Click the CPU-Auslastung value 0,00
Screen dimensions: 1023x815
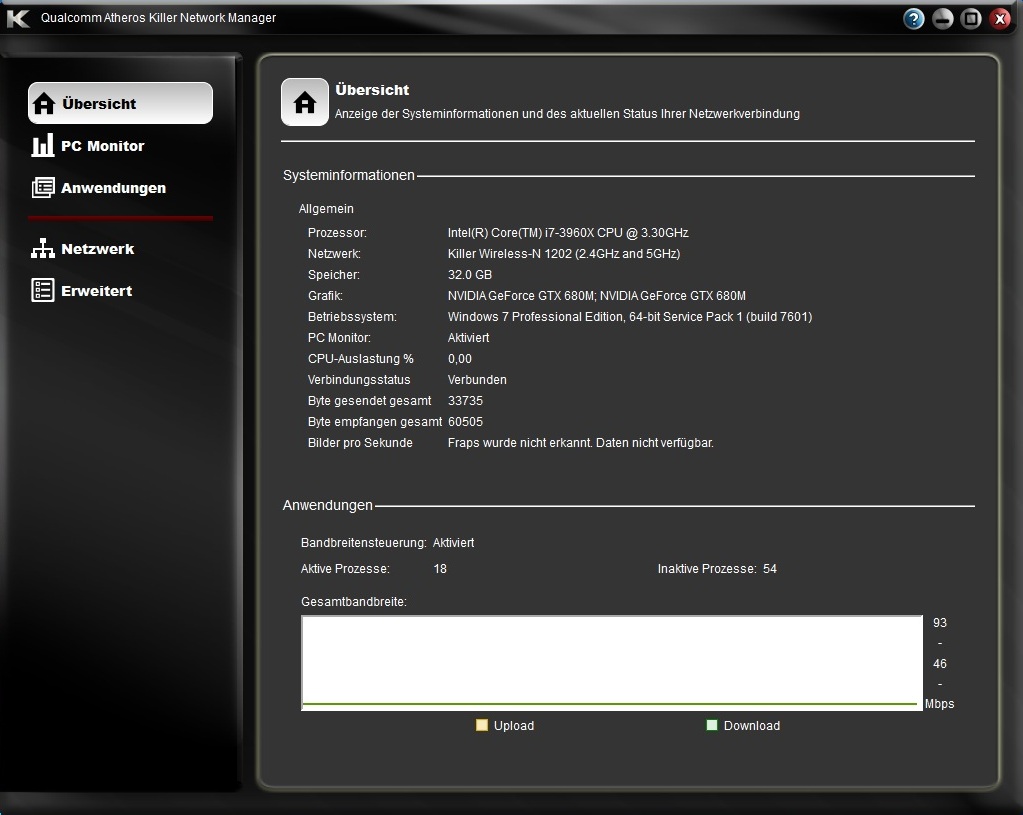(x=459, y=359)
